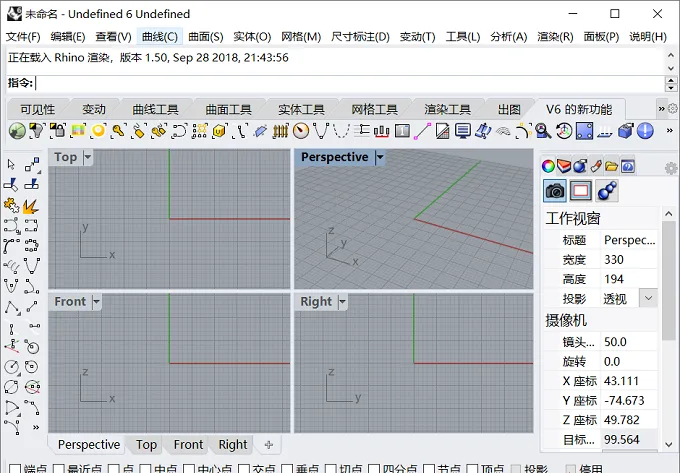Click the key selection icon

(x=118, y=130)
